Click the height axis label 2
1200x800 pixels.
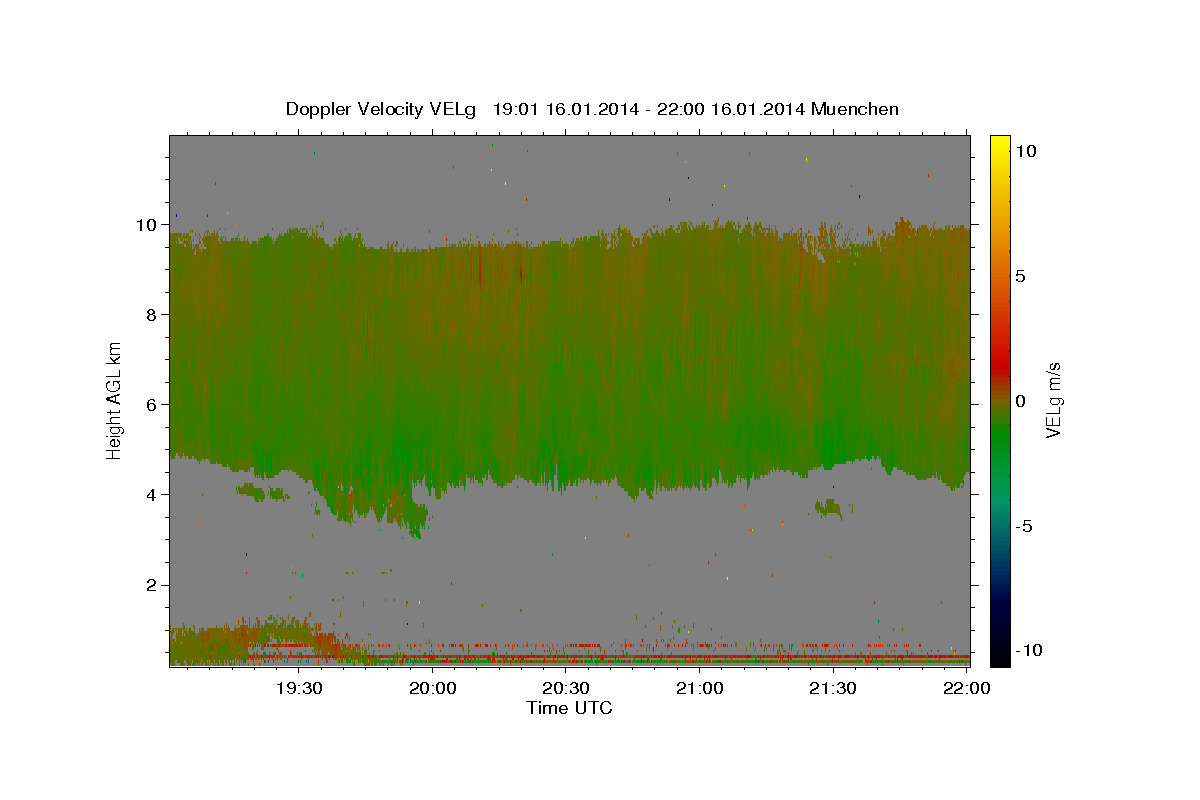point(150,584)
